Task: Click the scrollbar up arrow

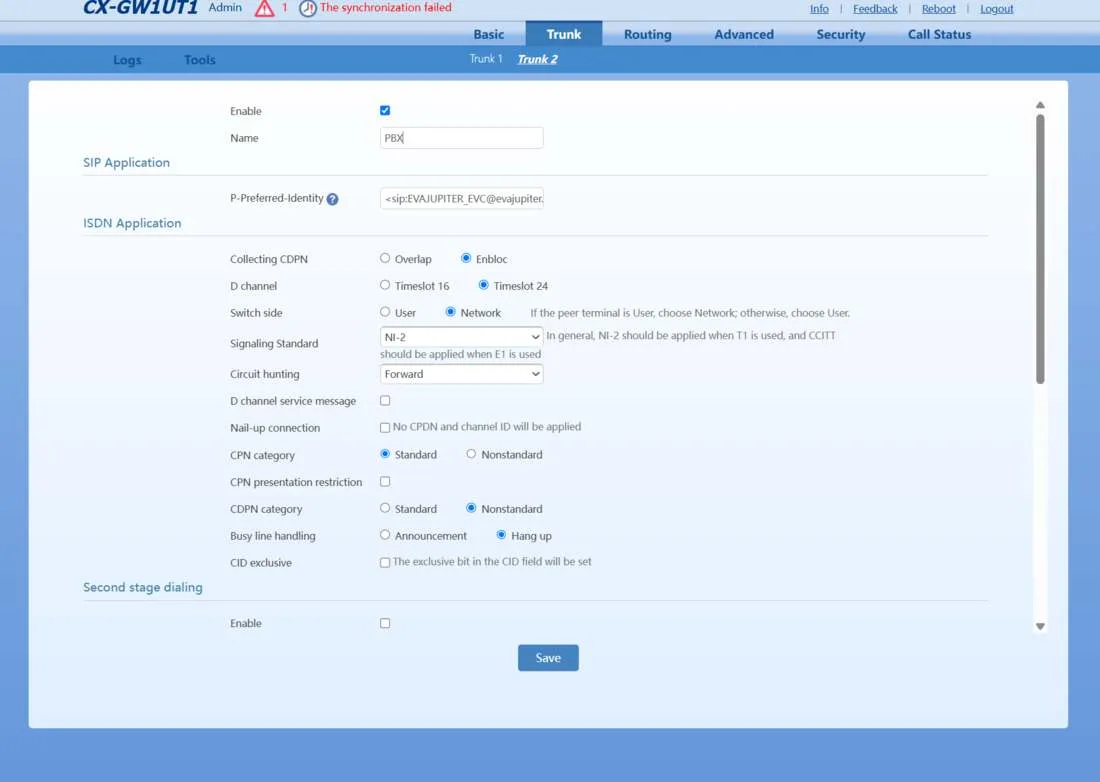Action: (1040, 105)
